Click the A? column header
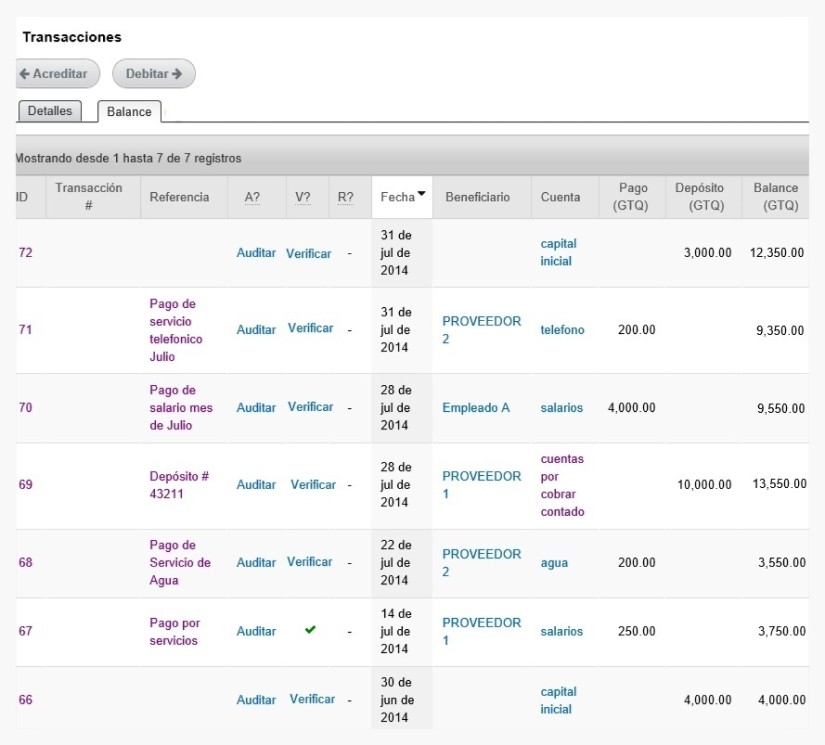The height and width of the screenshot is (745, 825). (252, 197)
